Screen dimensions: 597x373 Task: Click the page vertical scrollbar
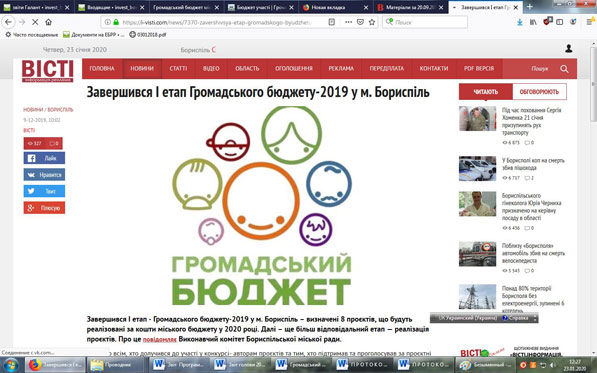pyautogui.click(x=593, y=198)
